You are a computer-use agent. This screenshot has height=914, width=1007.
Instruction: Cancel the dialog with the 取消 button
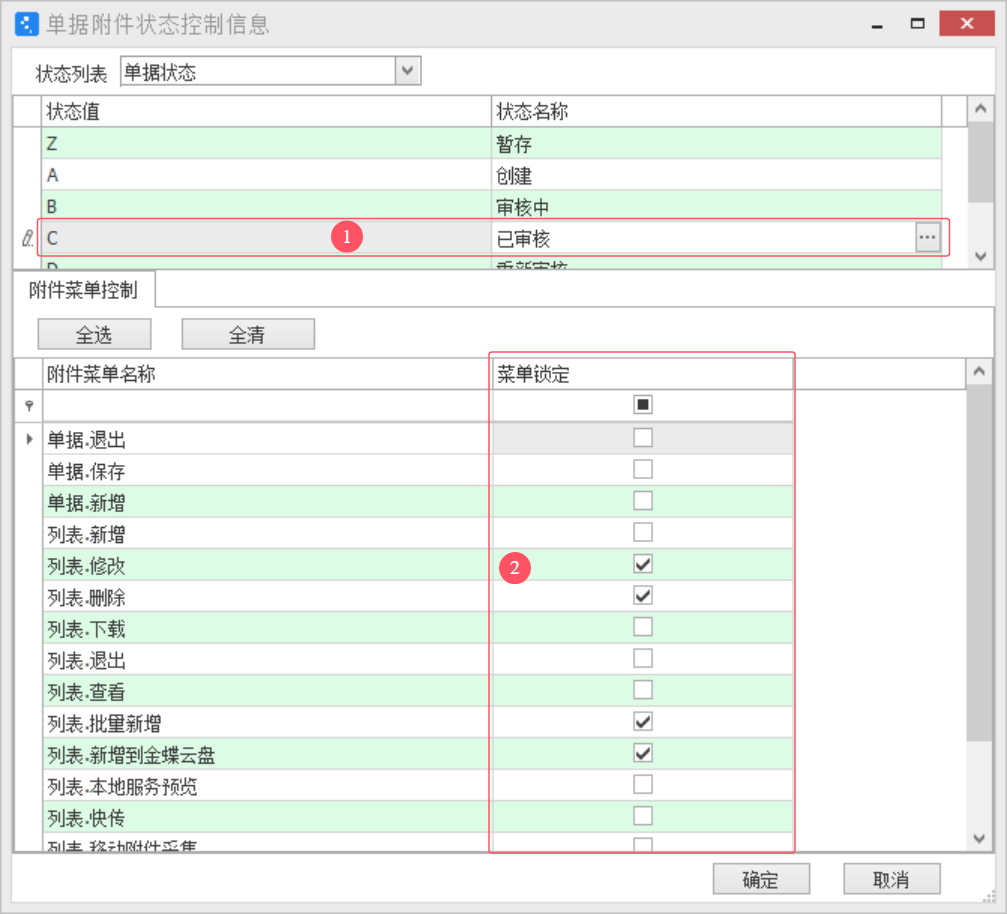point(891,879)
